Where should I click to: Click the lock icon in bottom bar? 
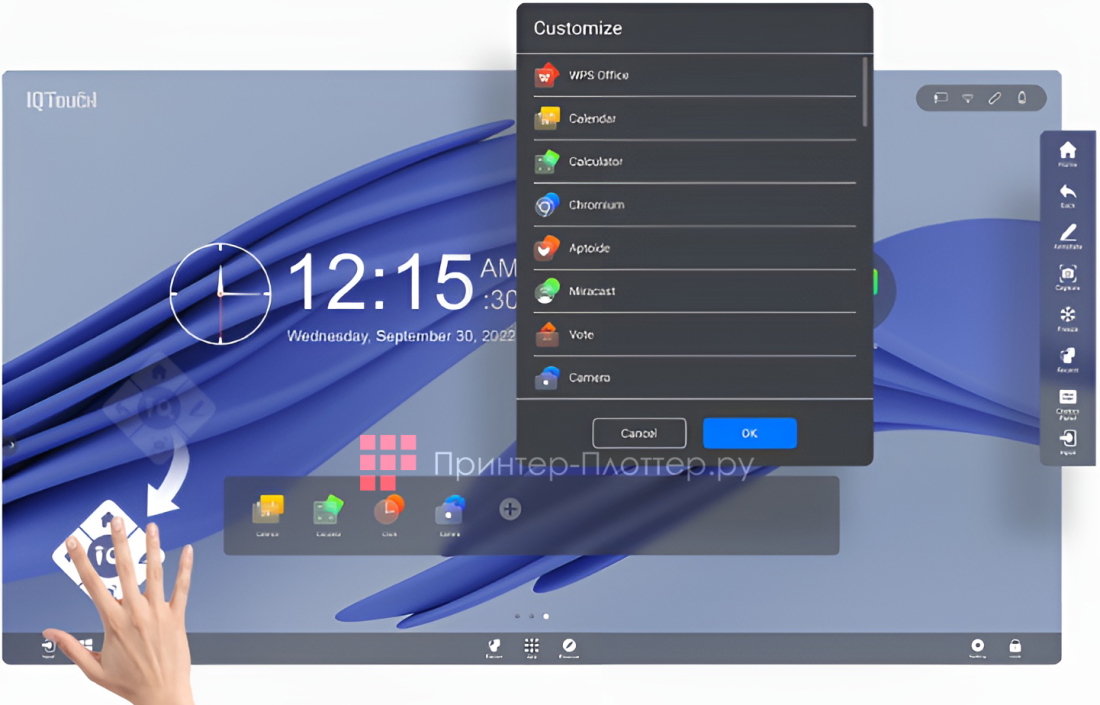point(1014,647)
